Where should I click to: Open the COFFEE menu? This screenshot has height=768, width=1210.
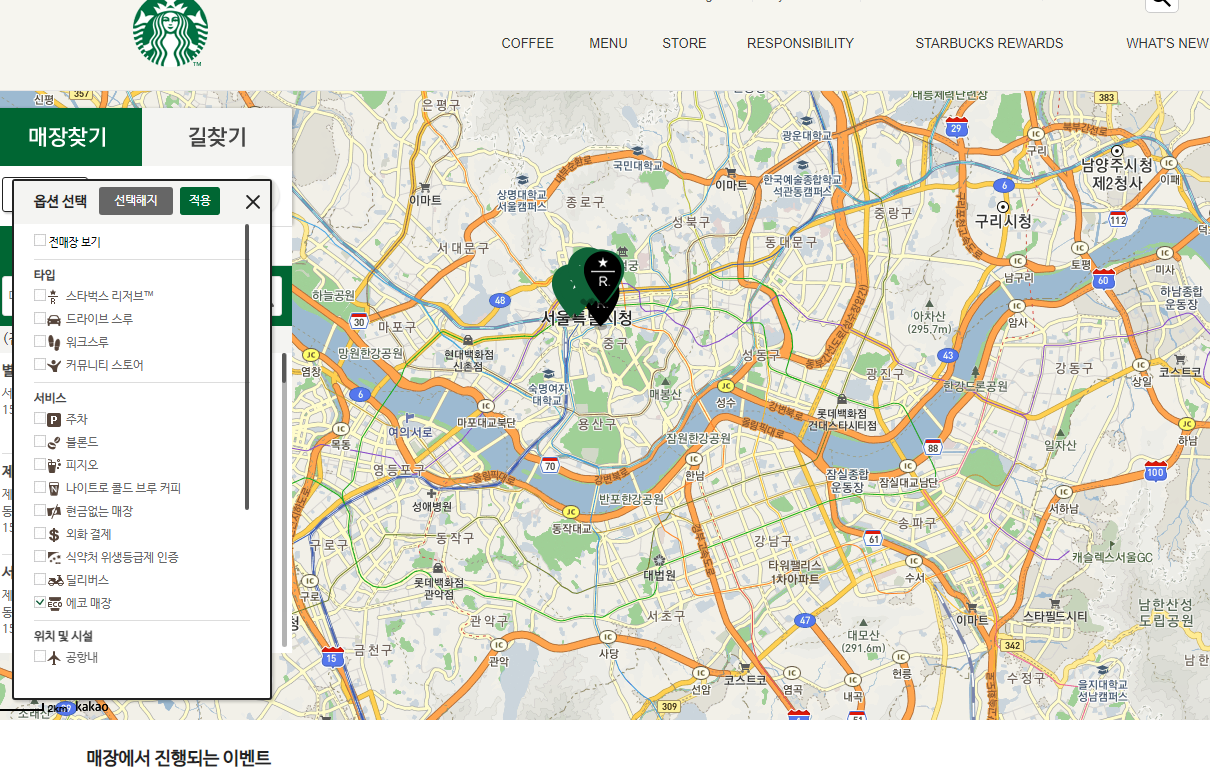(x=527, y=43)
